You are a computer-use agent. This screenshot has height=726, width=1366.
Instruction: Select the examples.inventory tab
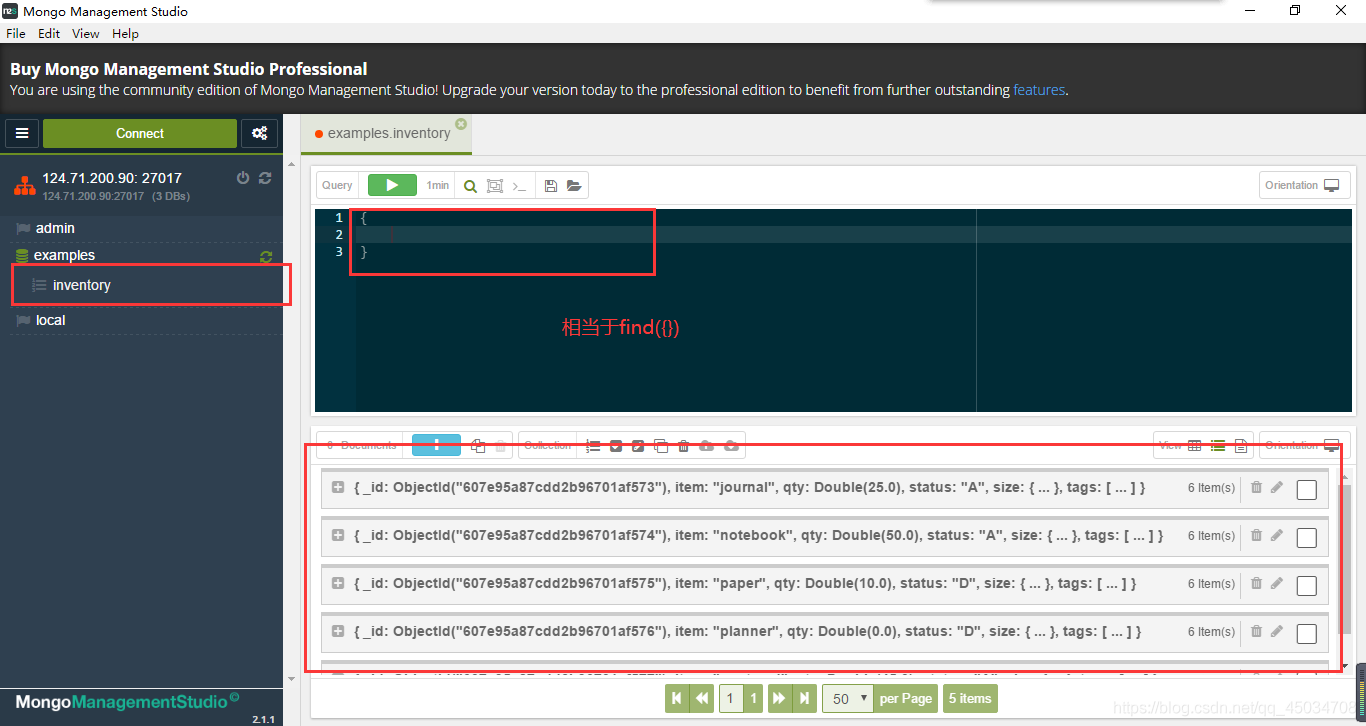point(388,133)
